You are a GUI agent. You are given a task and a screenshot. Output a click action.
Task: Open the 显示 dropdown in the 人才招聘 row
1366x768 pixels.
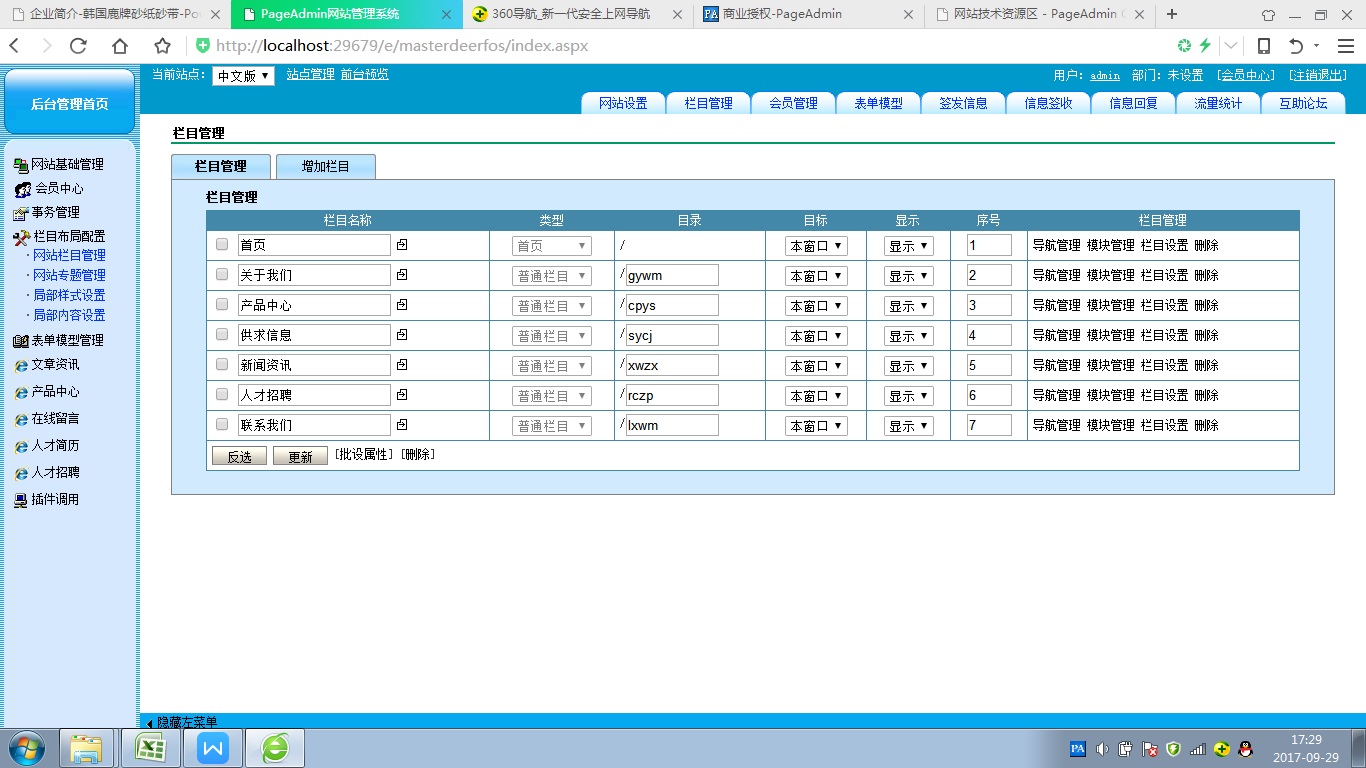[x=908, y=396]
